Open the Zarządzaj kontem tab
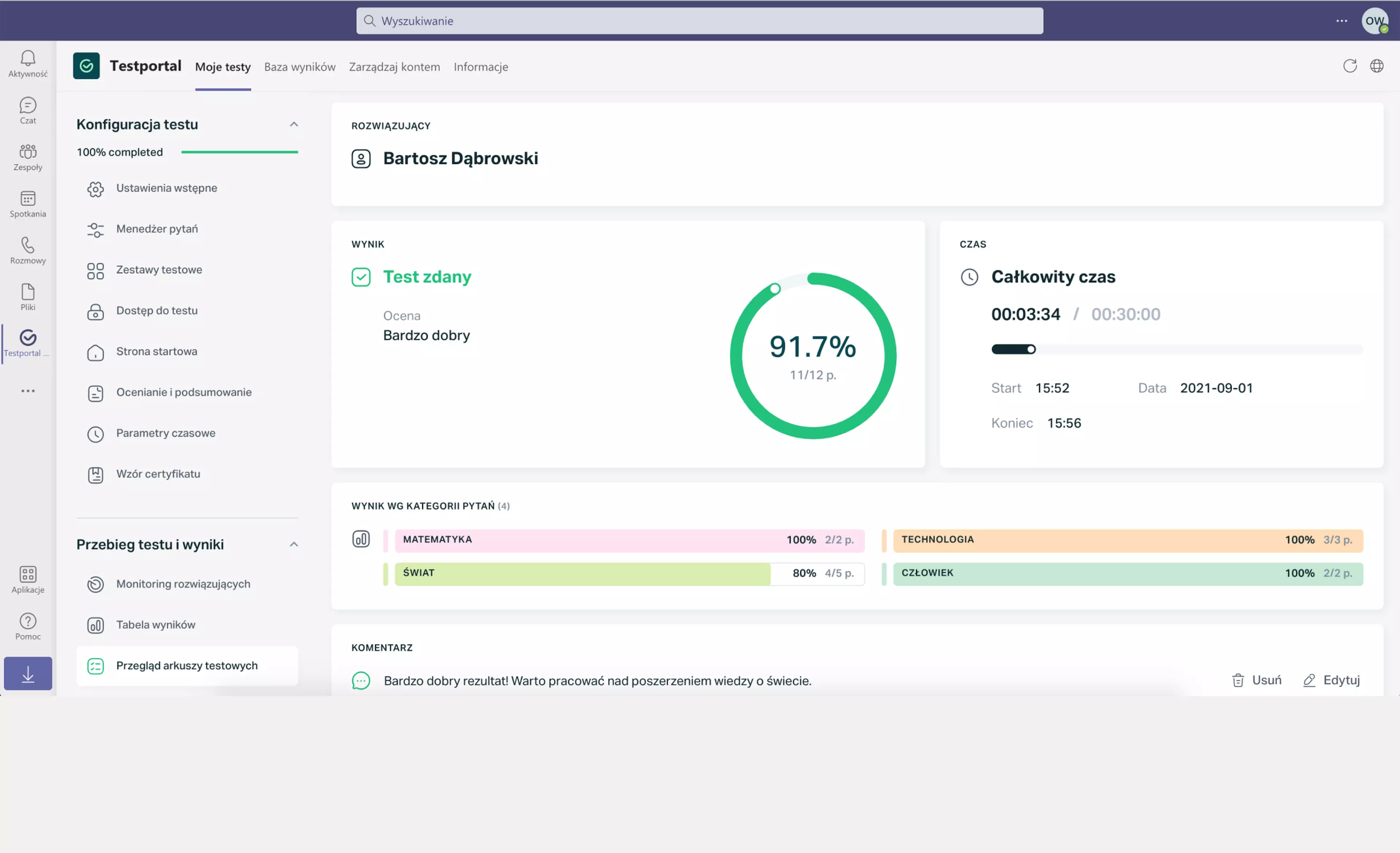This screenshot has width=1400, height=853. [x=394, y=67]
